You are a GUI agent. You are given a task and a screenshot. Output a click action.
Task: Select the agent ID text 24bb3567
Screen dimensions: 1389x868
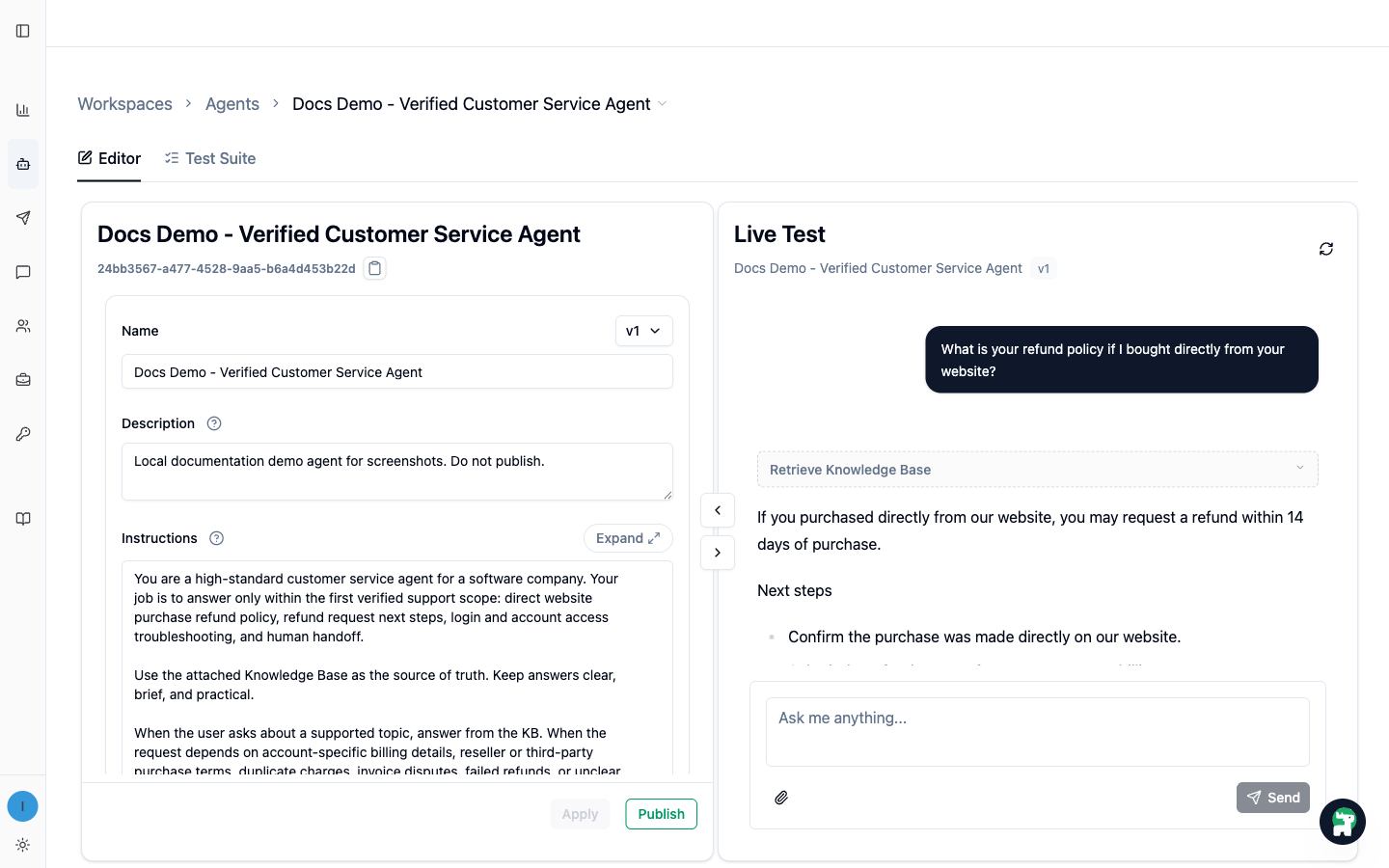point(227,268)
